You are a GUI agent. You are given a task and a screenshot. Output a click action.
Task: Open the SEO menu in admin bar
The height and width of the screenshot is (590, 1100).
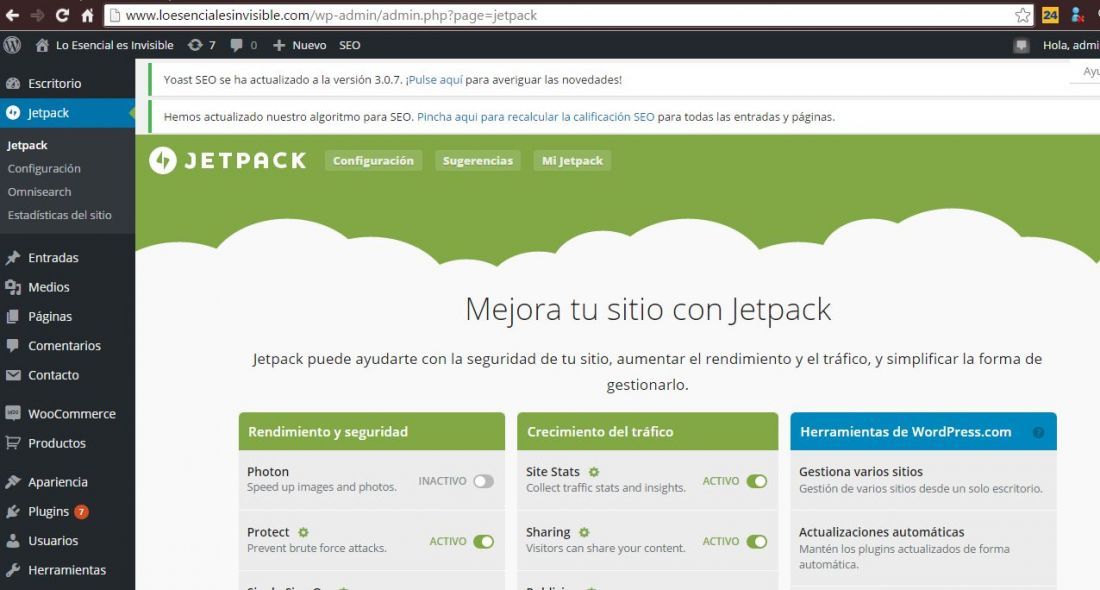[x=349, y=45]
